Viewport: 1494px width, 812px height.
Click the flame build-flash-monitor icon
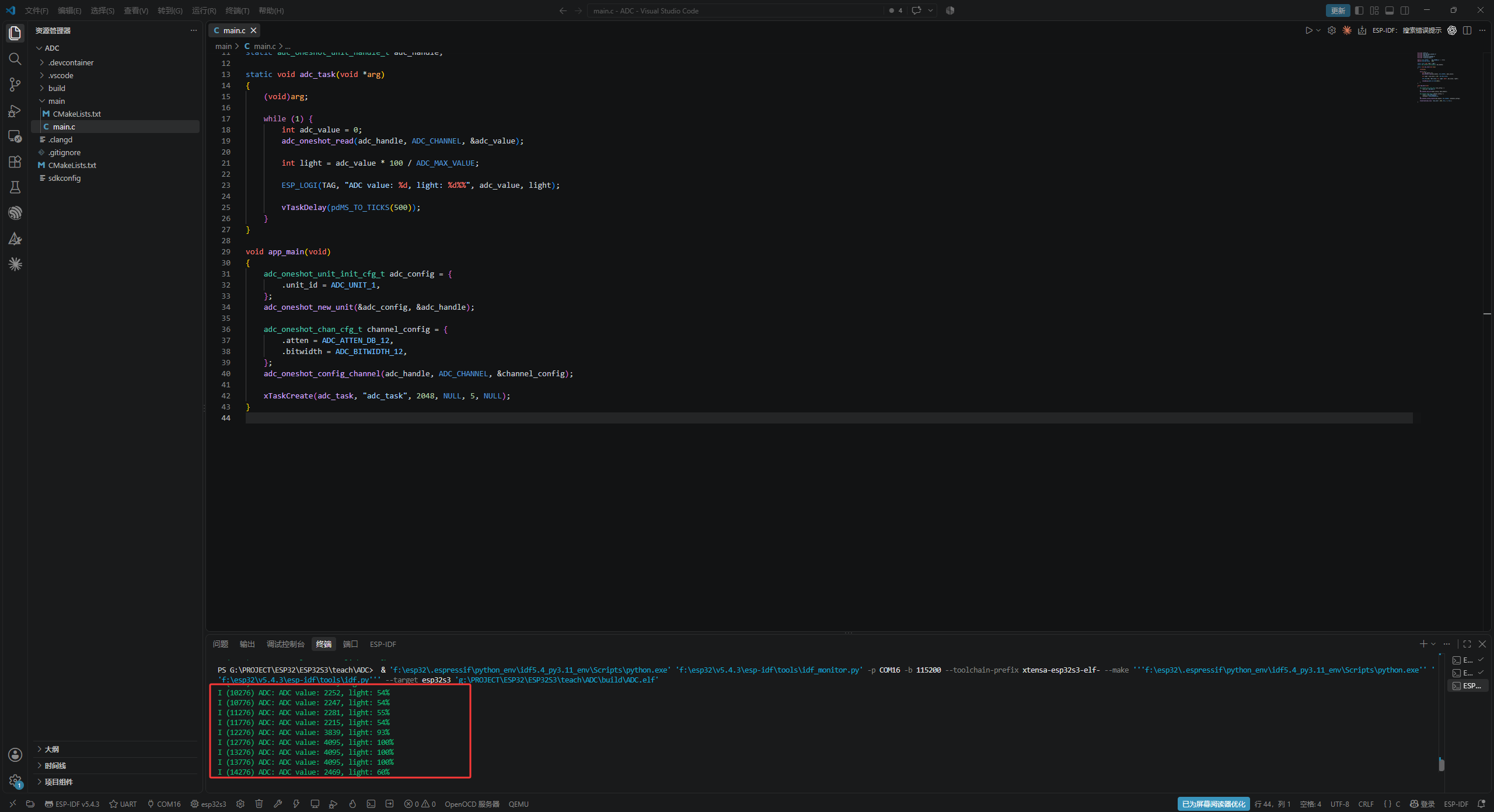(352, 804)
